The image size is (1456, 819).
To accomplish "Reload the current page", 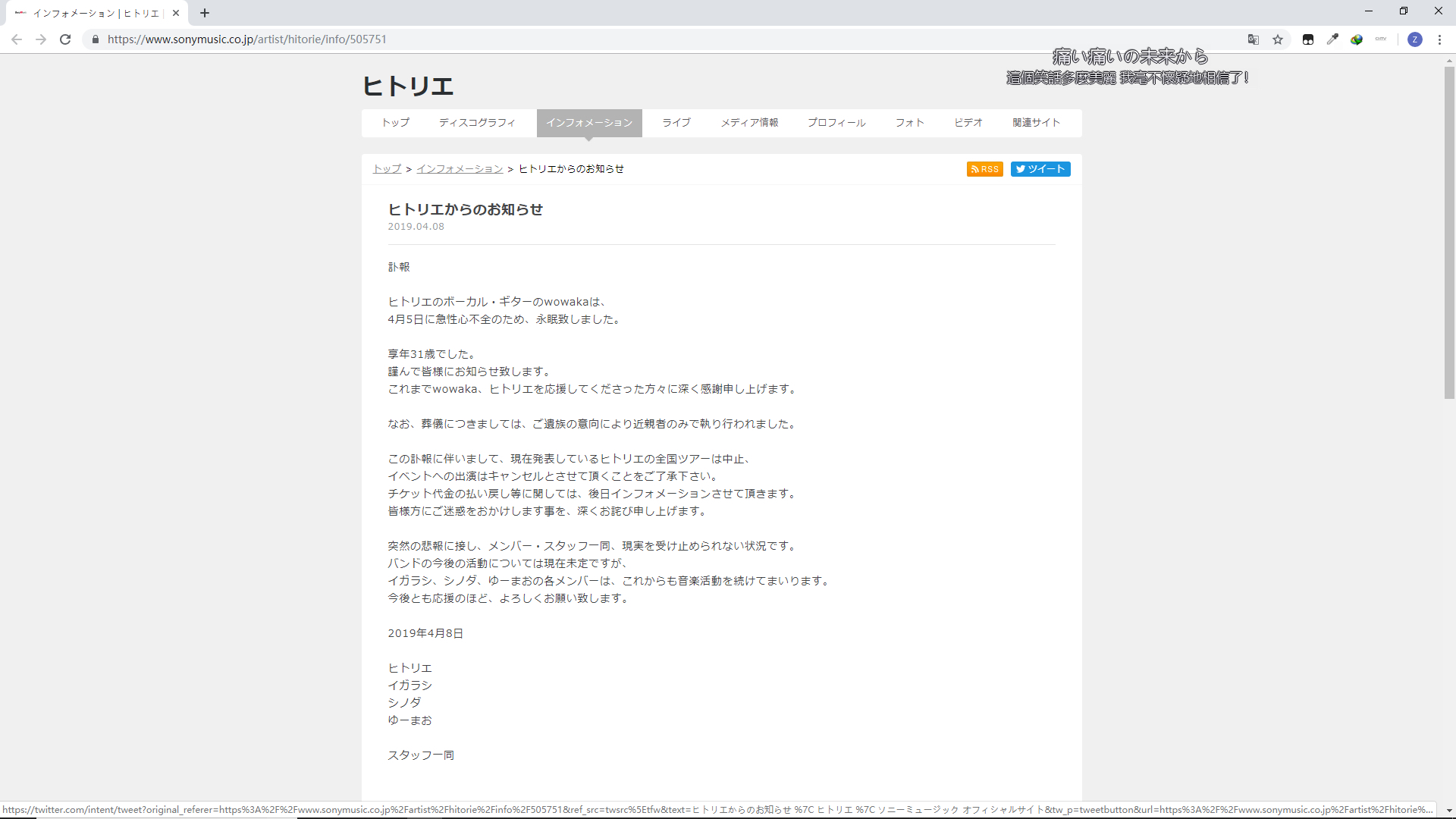I will [x=65, y=39].
